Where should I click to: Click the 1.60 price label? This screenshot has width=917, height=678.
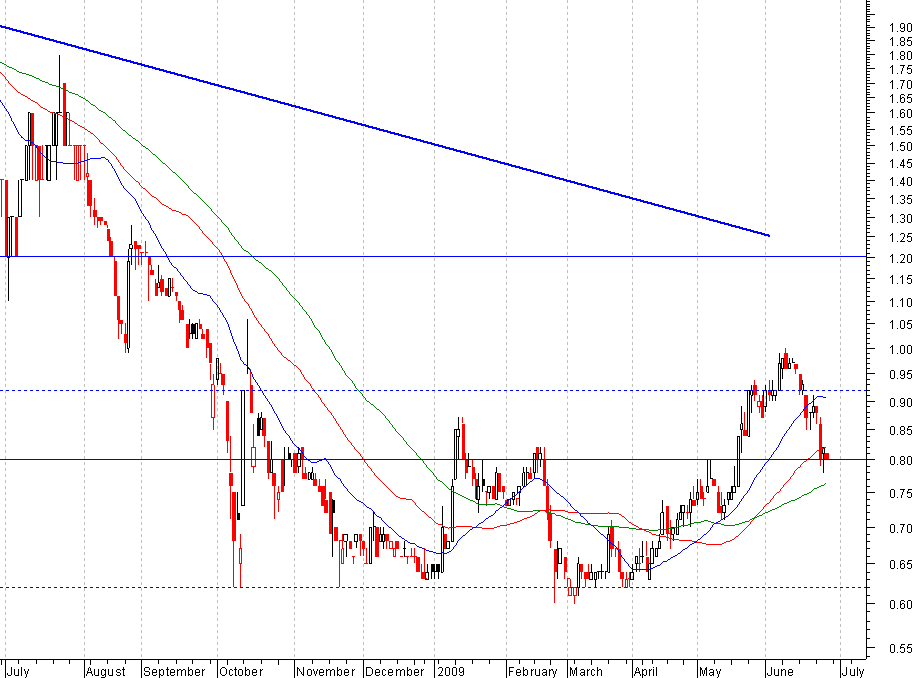[x=901, y=113]
